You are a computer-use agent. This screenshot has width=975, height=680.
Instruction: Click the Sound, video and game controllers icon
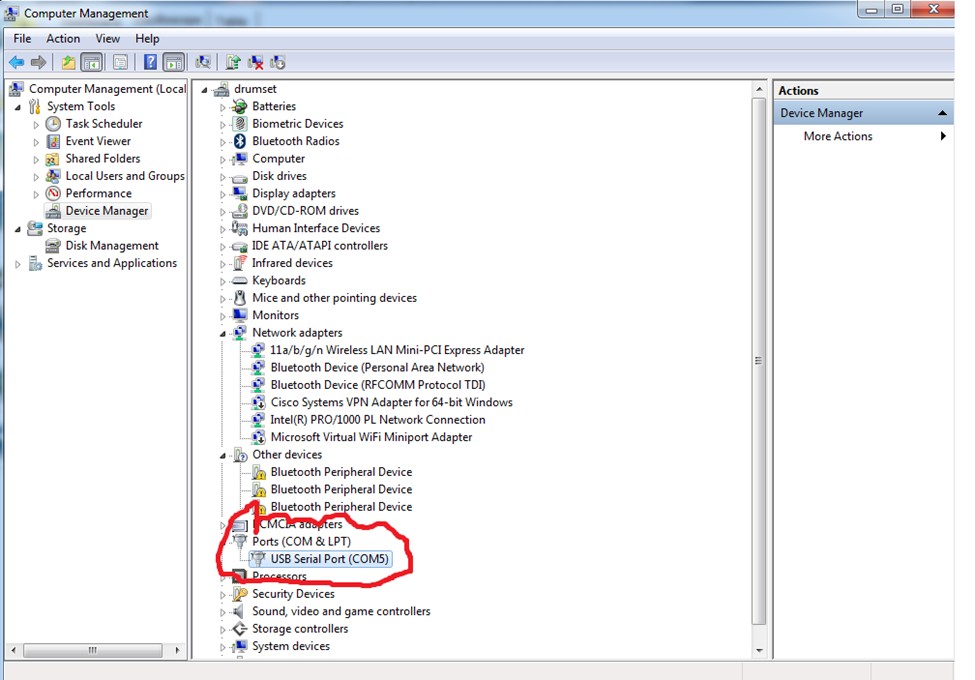pos(239,611)
